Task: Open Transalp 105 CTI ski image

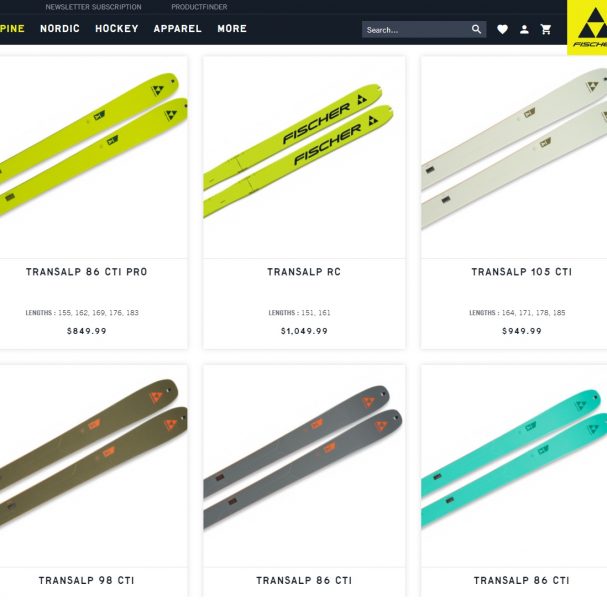Action: [x=514, y=157]
